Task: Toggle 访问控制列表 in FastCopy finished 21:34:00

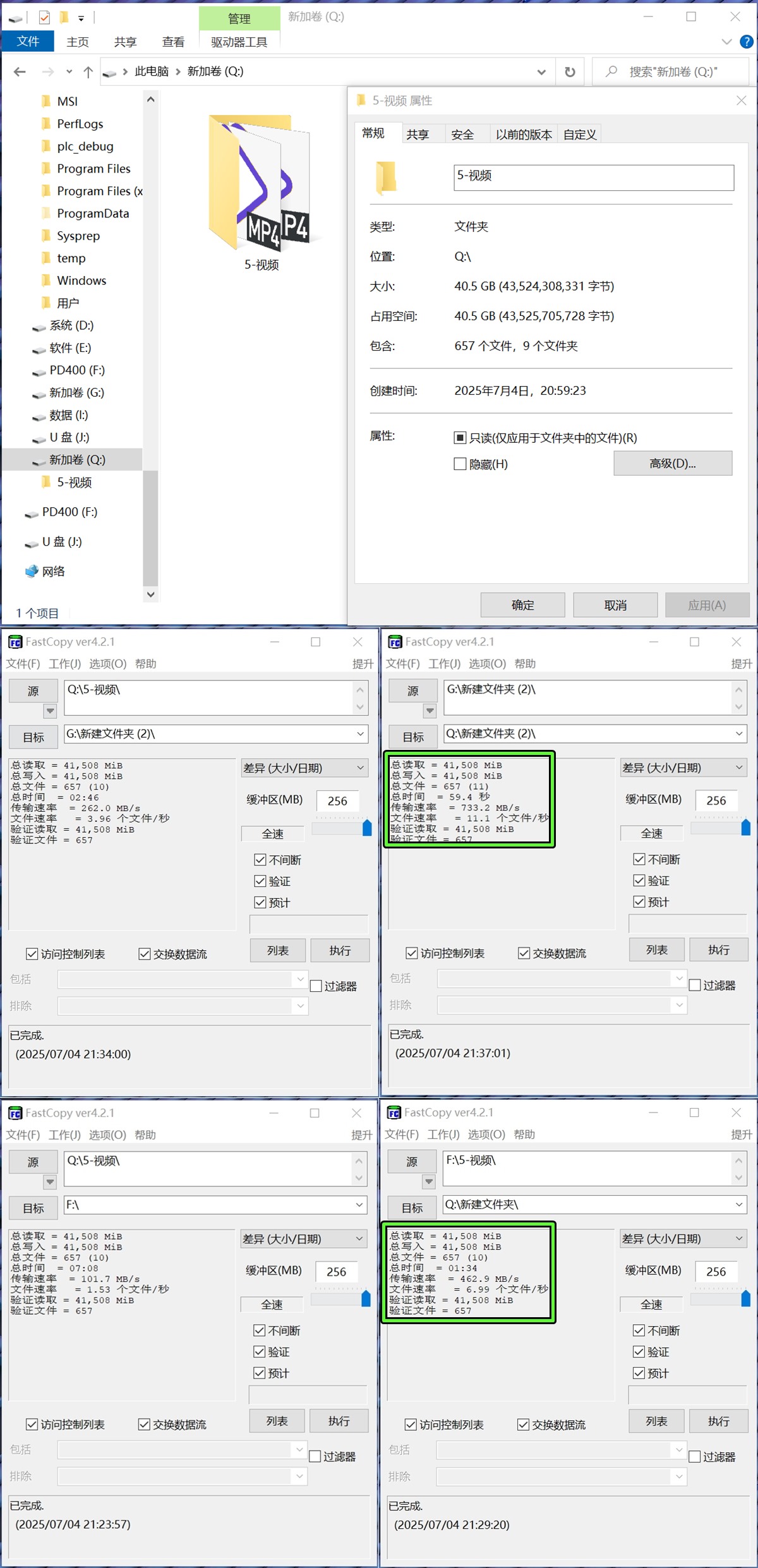Action: (32, 954)
